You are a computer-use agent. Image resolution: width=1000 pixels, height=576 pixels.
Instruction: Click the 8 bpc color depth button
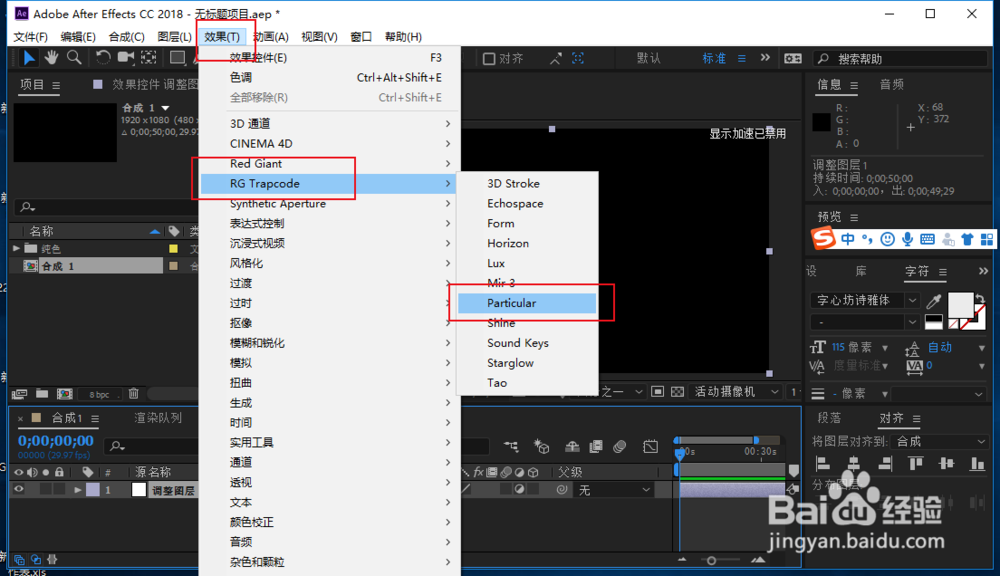coord(99,394)
